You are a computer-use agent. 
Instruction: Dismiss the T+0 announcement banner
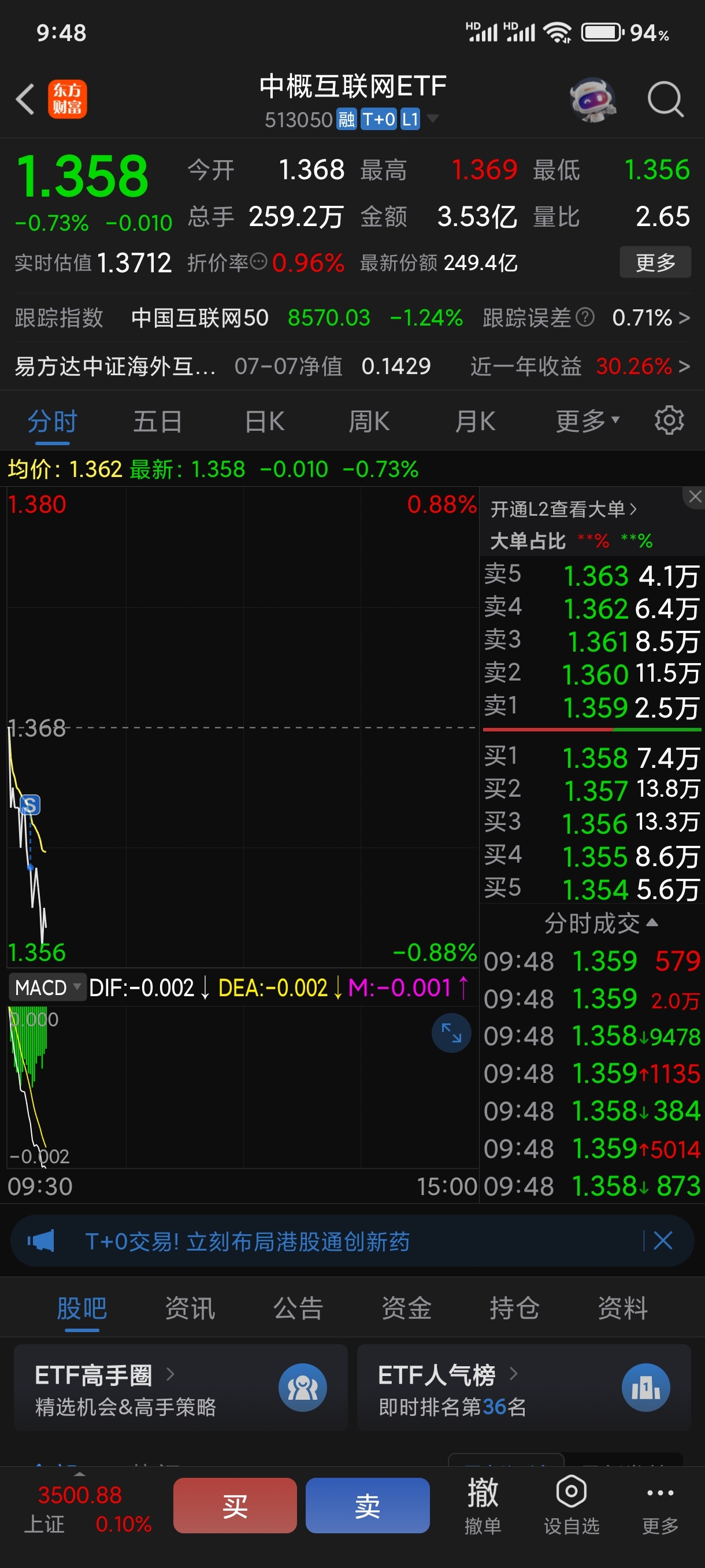coord(663,1240)
